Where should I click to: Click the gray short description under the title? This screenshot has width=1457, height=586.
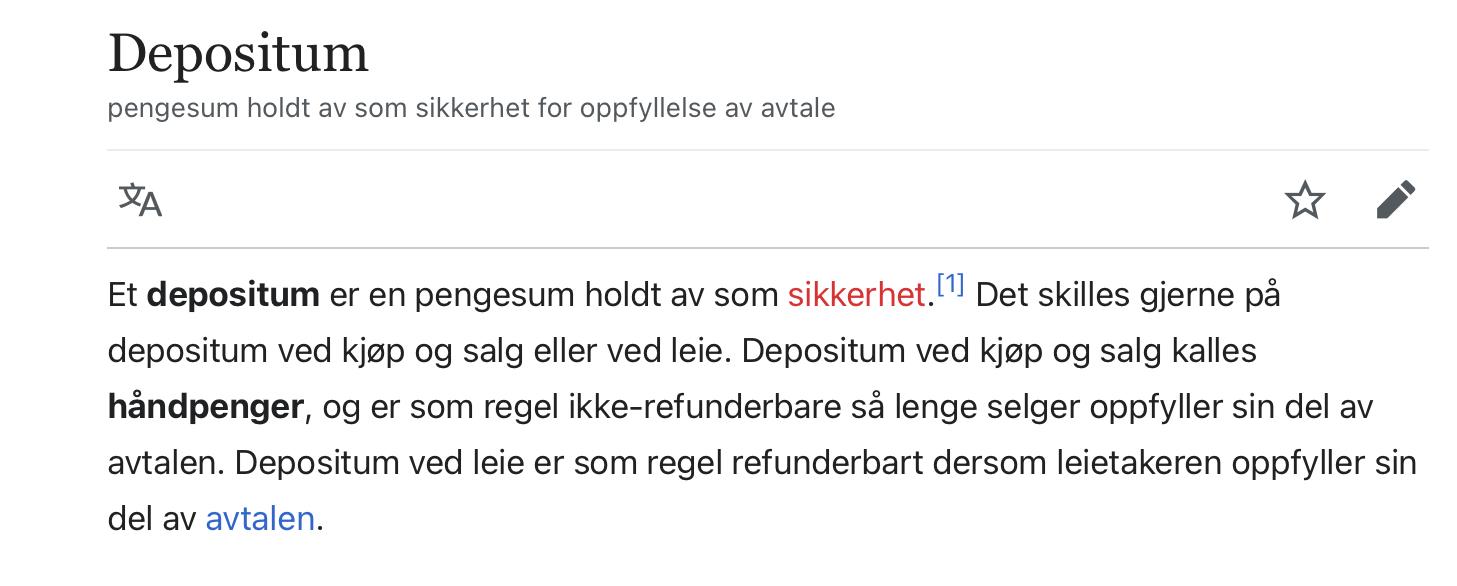point(471,108)
